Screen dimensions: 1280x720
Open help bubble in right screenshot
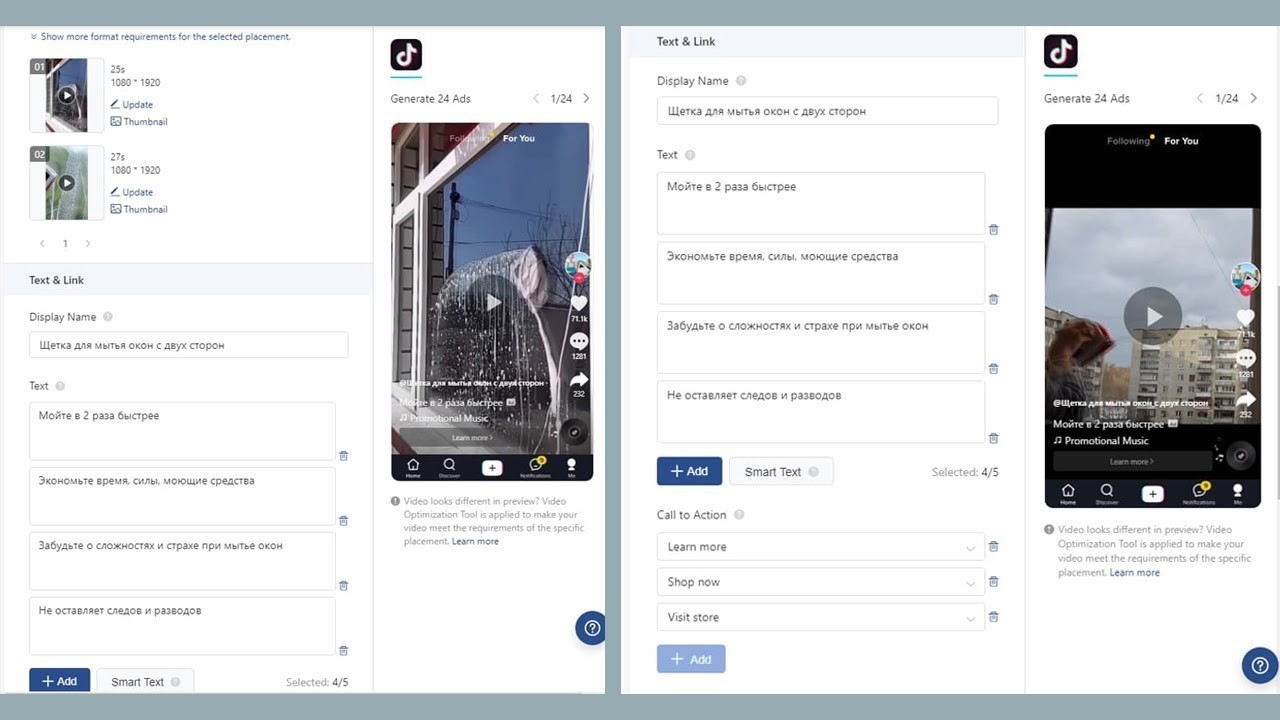coord(1260,665)
